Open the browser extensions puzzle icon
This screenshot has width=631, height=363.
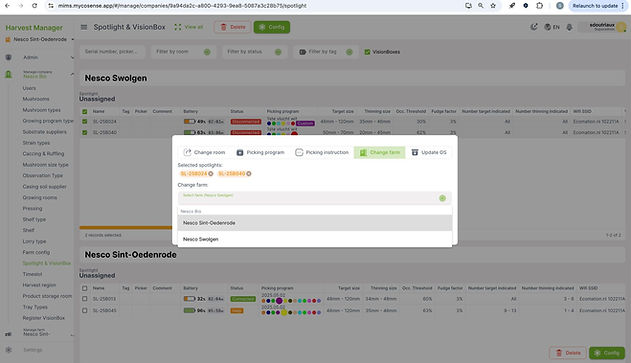[x=540, y=6]
